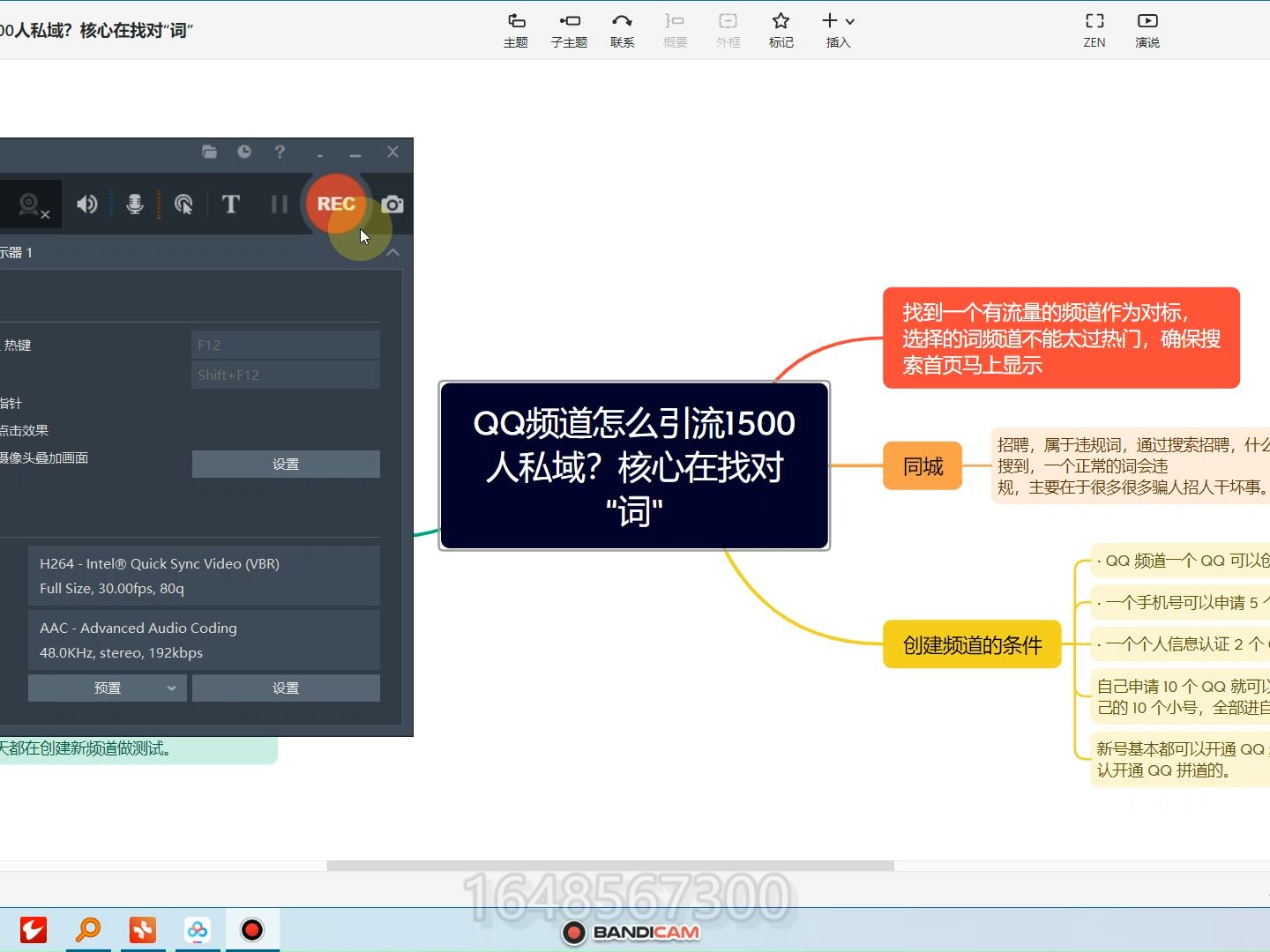Image resolution: width=1270 pixels, height=952 pixels.
Task: Click 外框 boundary toolbar item
Action: coord(728,30)
